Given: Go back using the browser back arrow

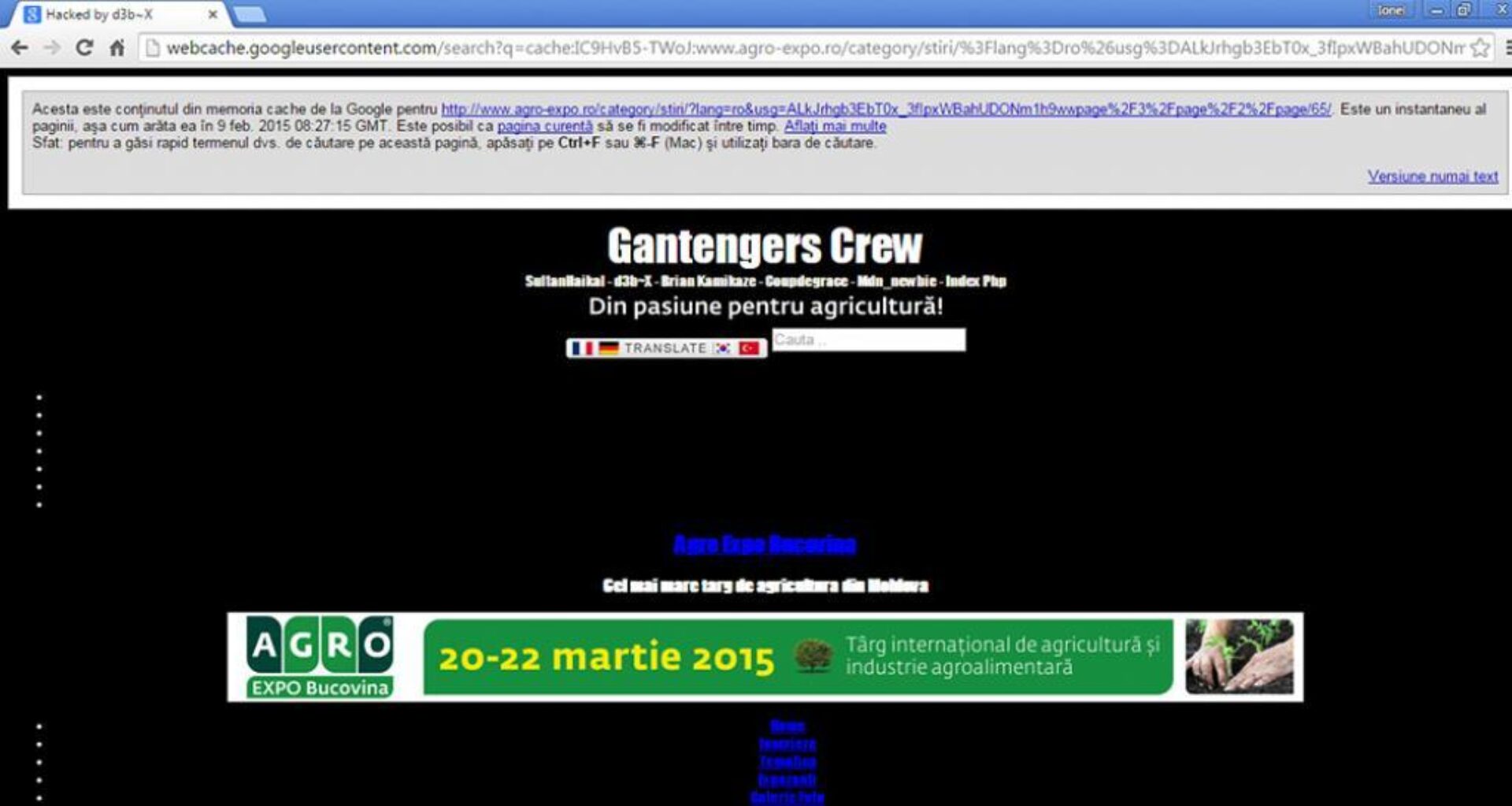Looking at the screenshot, I should [20, 48].
